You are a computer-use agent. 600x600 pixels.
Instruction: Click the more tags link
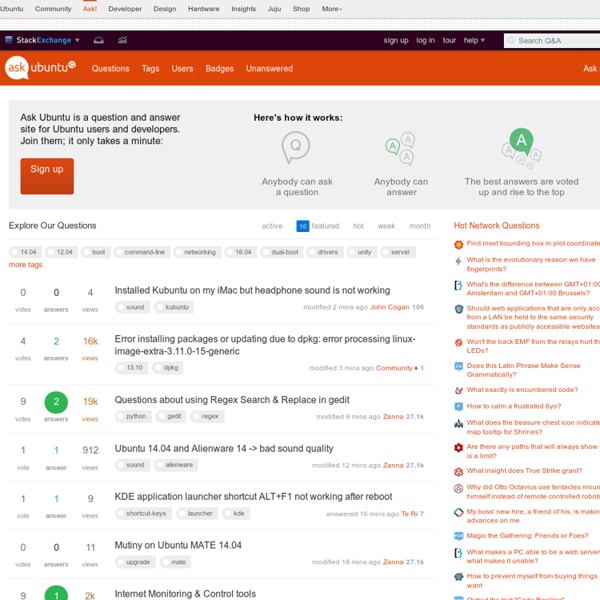click(x=25, y=265)
